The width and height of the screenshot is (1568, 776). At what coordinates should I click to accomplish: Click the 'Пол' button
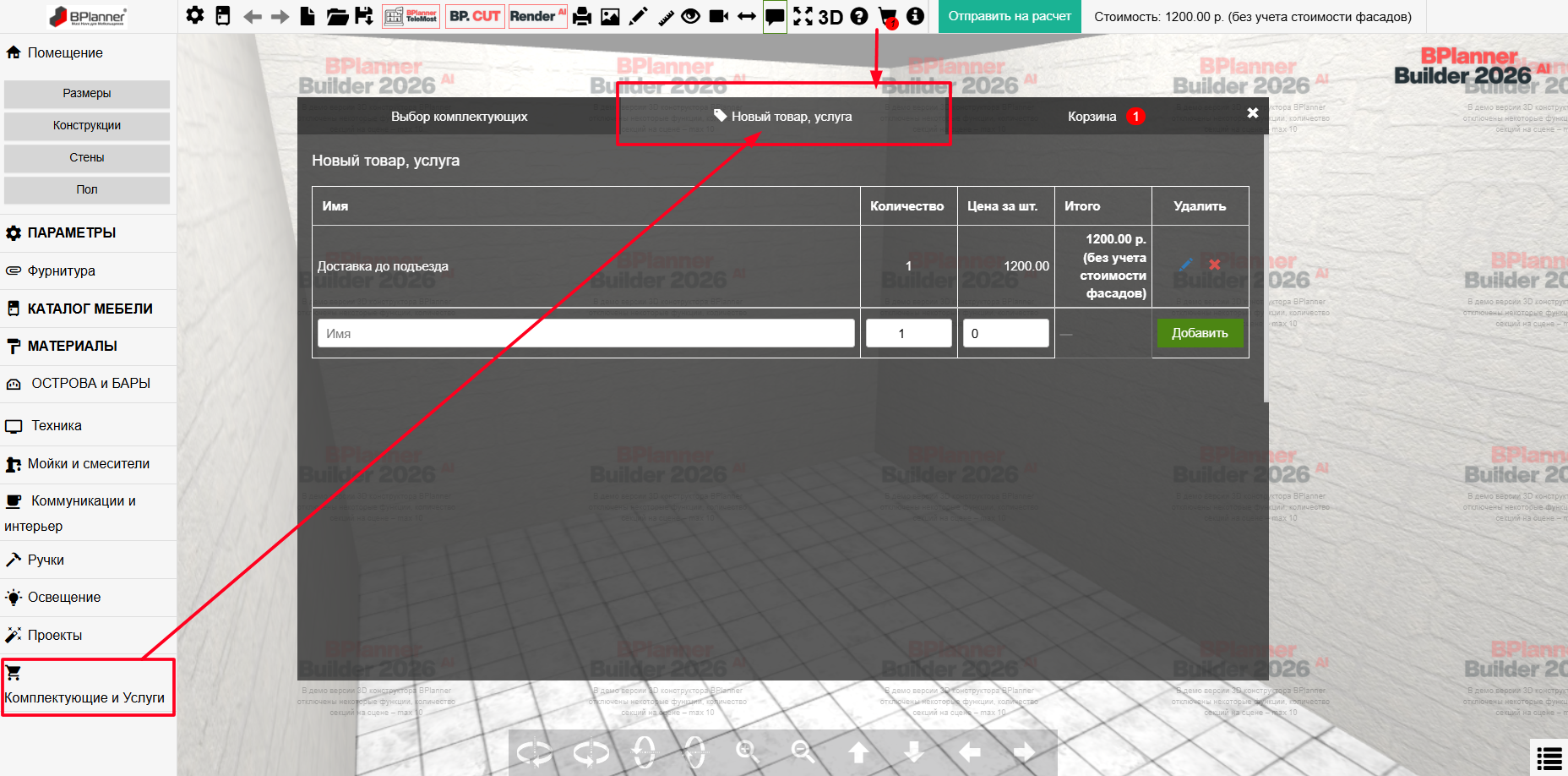coord(87,190)
